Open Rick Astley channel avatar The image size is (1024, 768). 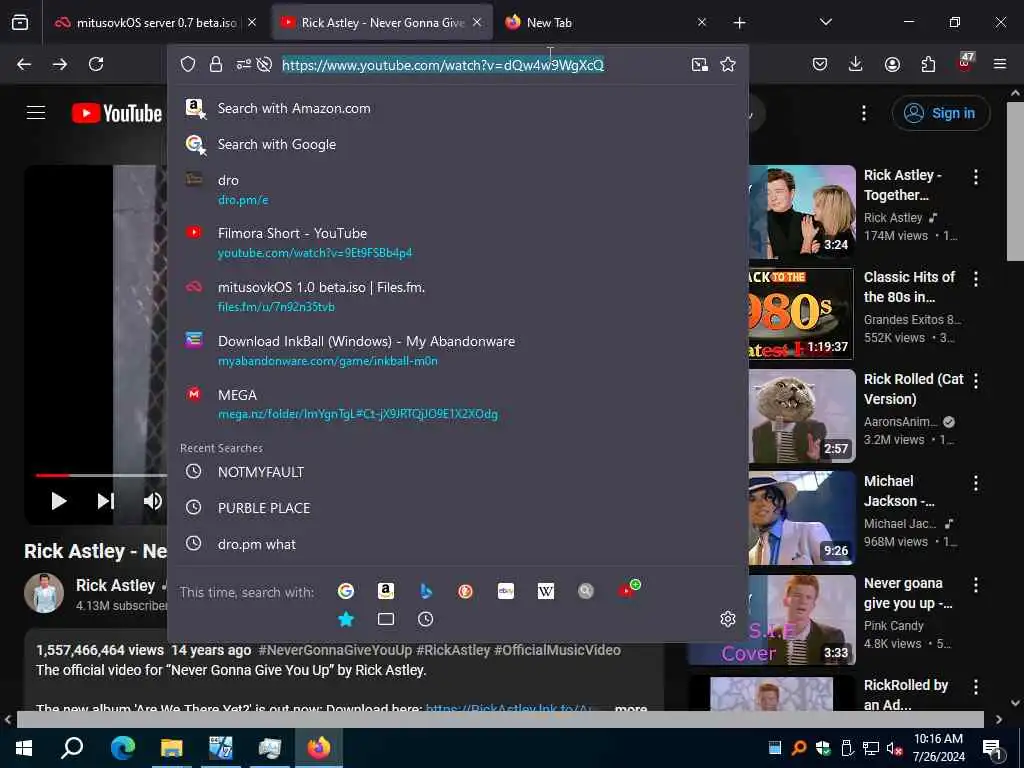point(44,592)
